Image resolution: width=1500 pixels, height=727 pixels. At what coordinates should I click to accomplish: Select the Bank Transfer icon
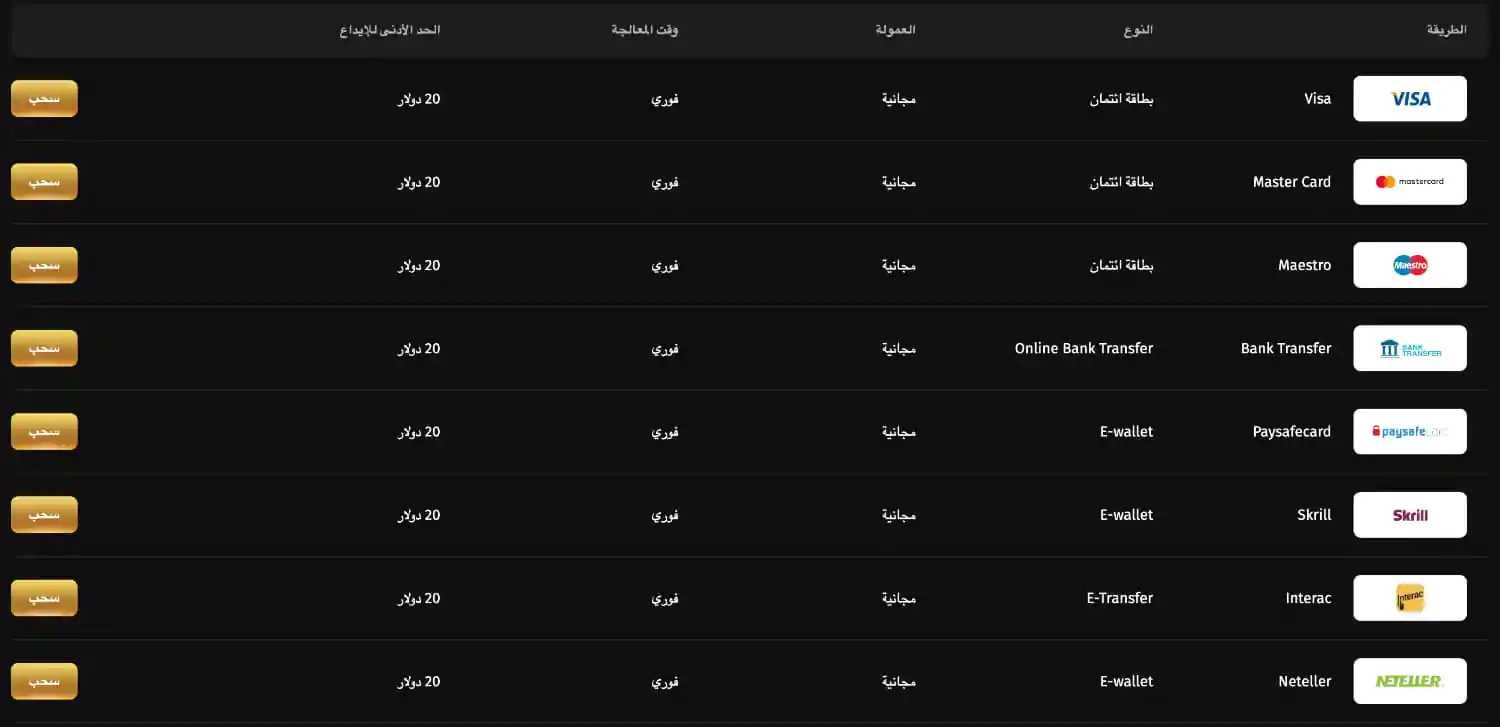click(x=1409, y=348)
